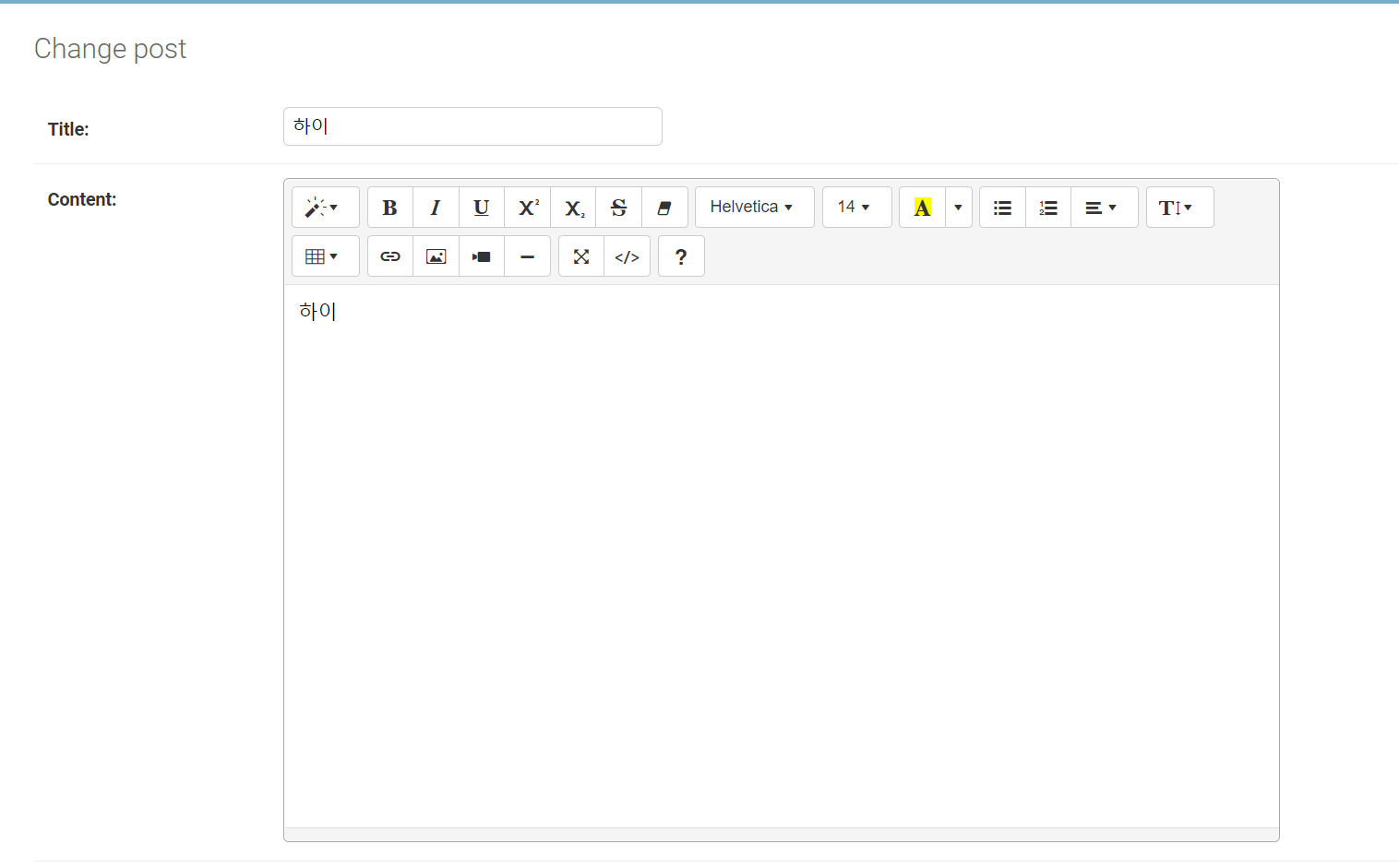Toggle italic formatting
Viewport: 1399px width, 868px height.
pyautogui.click(x=436, y=207)
